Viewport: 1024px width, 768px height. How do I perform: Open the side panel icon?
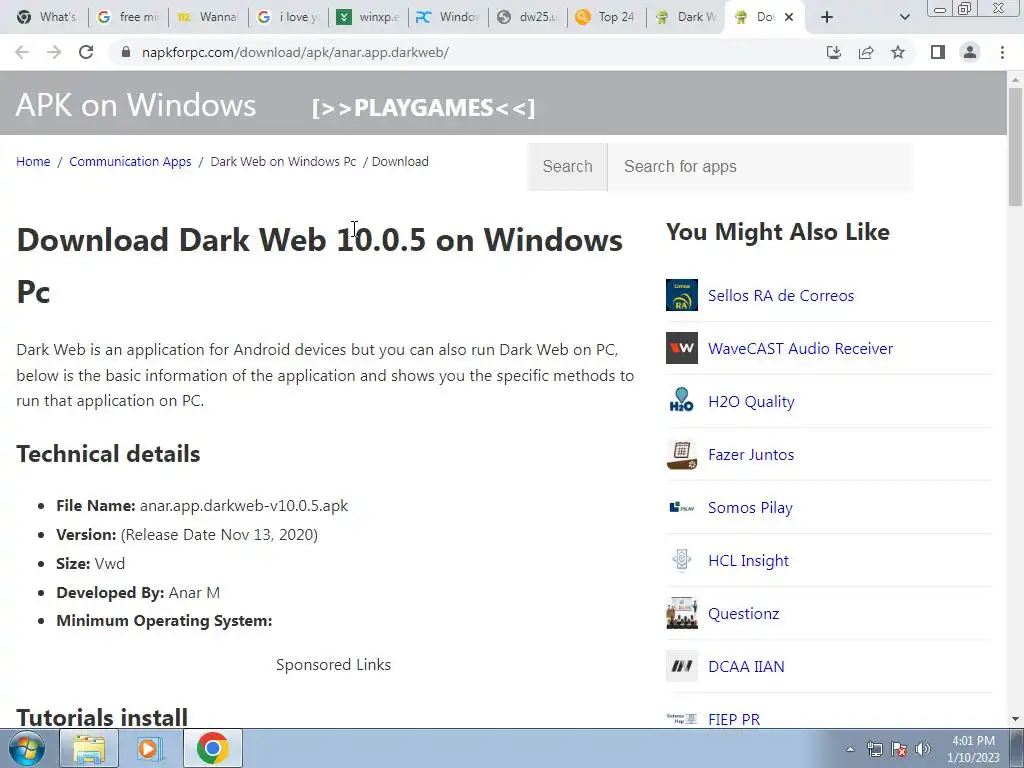938,52
